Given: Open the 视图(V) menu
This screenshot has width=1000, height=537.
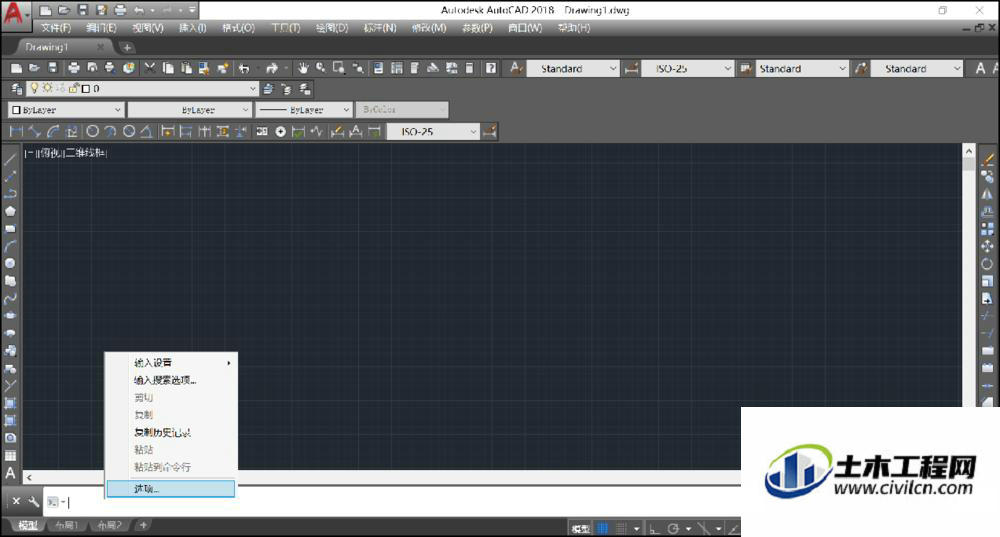Looking at the screenshot, I should [147, 28].
